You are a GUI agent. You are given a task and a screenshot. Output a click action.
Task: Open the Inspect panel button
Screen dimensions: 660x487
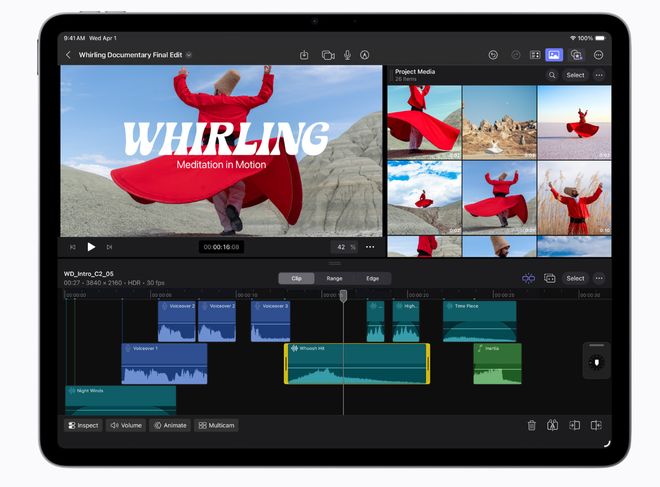[x=83, y=425]
